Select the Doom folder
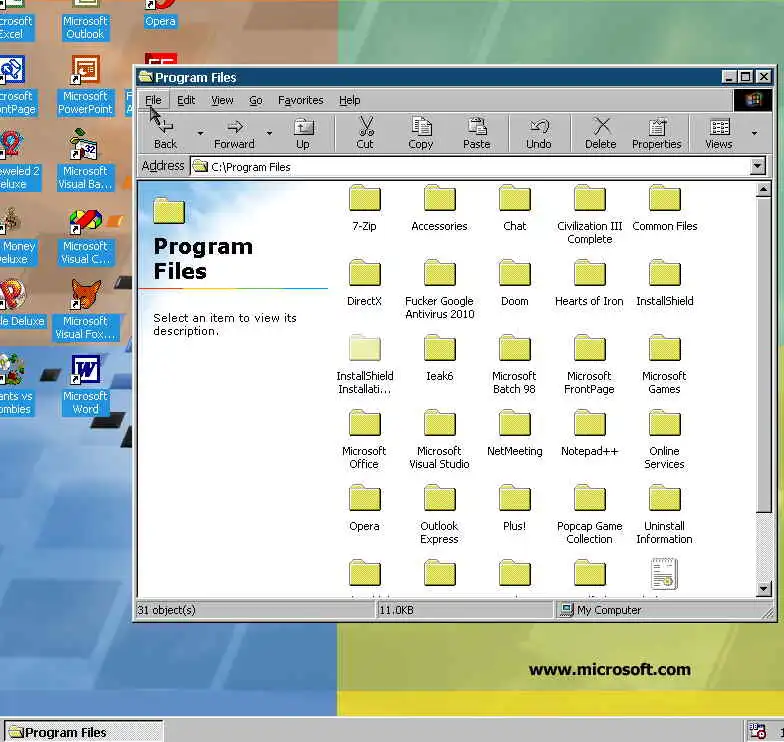Screen dimensions: 784x742 [514, 283]
